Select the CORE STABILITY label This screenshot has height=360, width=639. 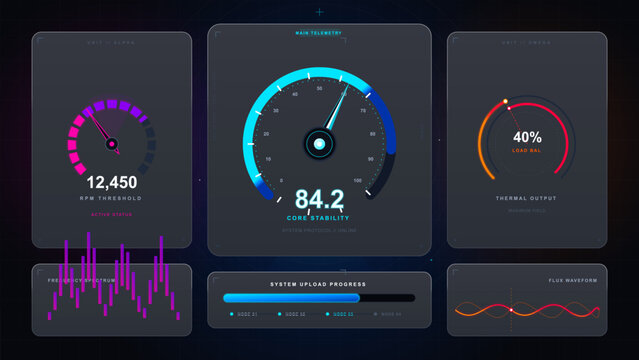pyautogui.click(x=318, y=218)
